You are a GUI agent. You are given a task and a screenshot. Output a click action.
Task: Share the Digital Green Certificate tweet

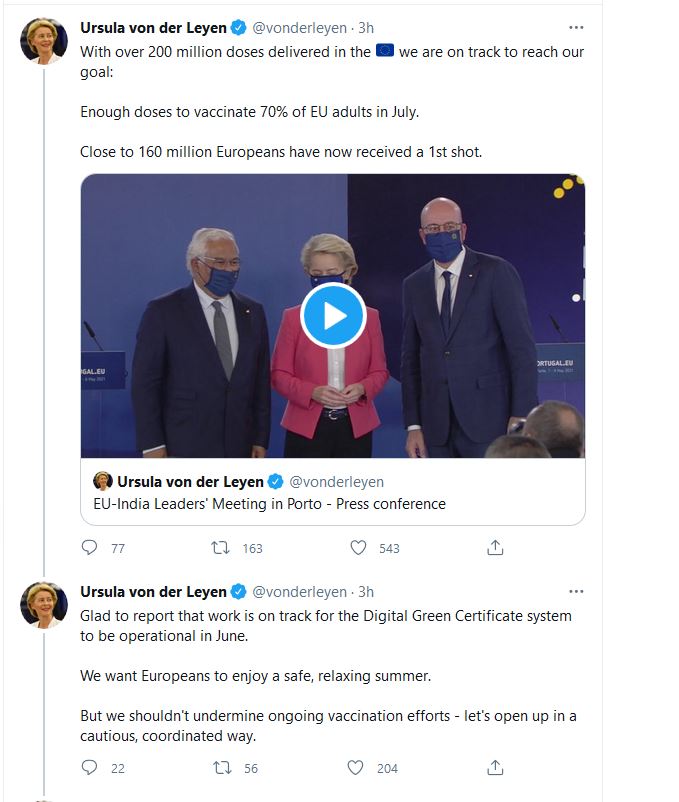click(494, 768)
